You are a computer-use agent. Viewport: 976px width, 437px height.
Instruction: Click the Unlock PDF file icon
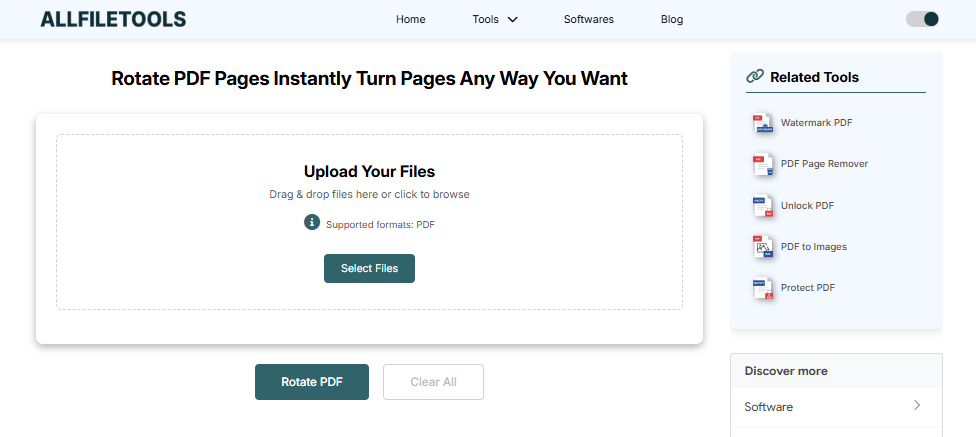[x=764, y=206]
